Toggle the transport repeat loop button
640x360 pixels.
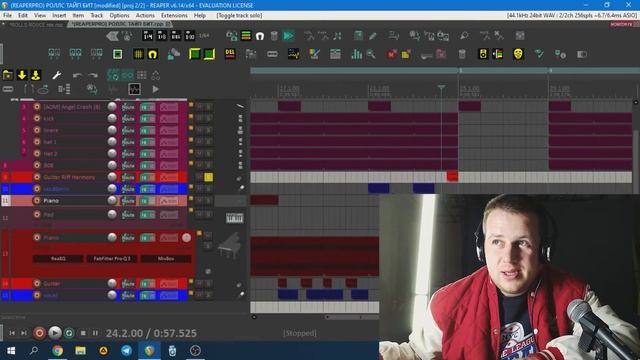pyautogui.click(x=69, y=333)
